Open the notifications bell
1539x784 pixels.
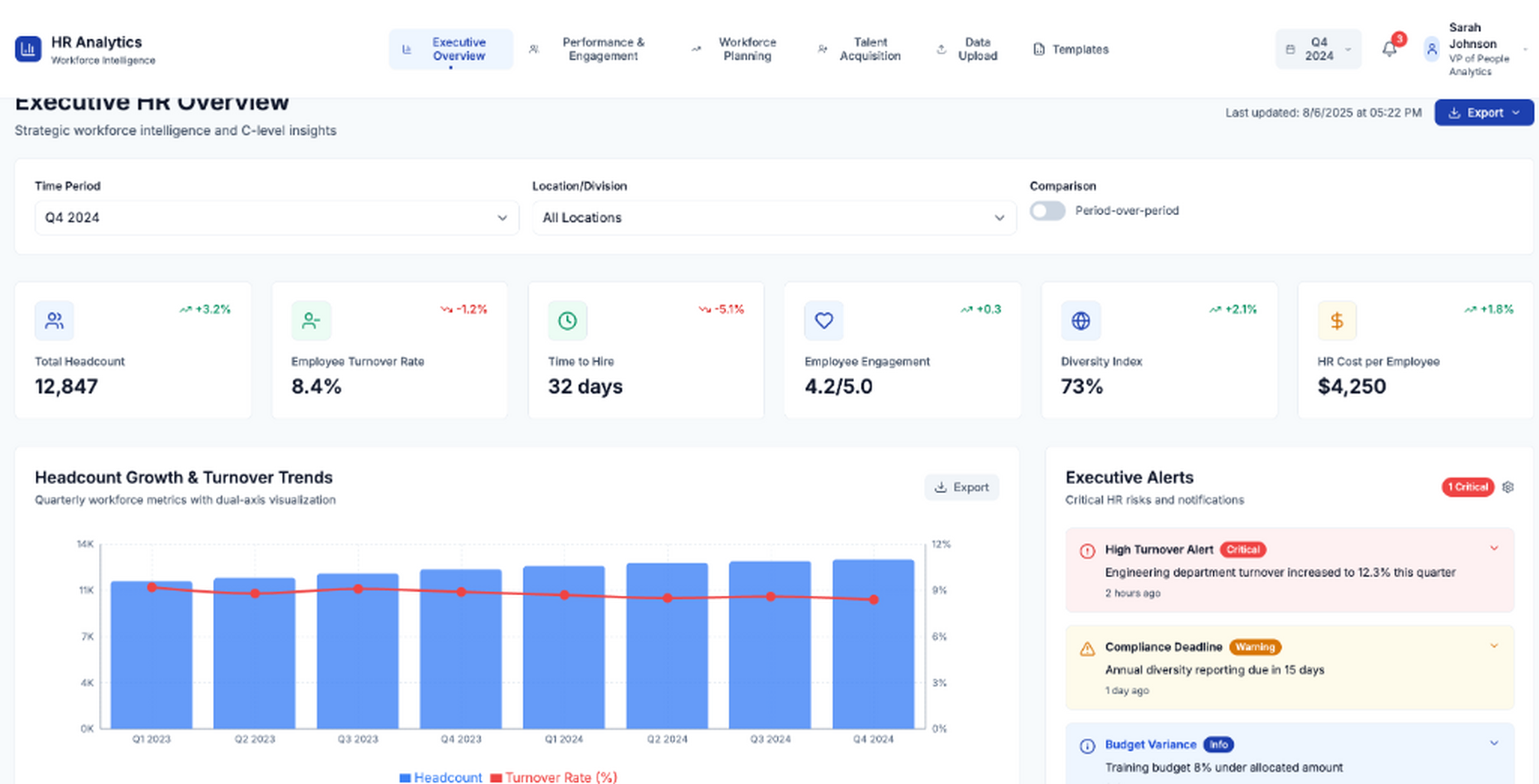[1389, 50]
